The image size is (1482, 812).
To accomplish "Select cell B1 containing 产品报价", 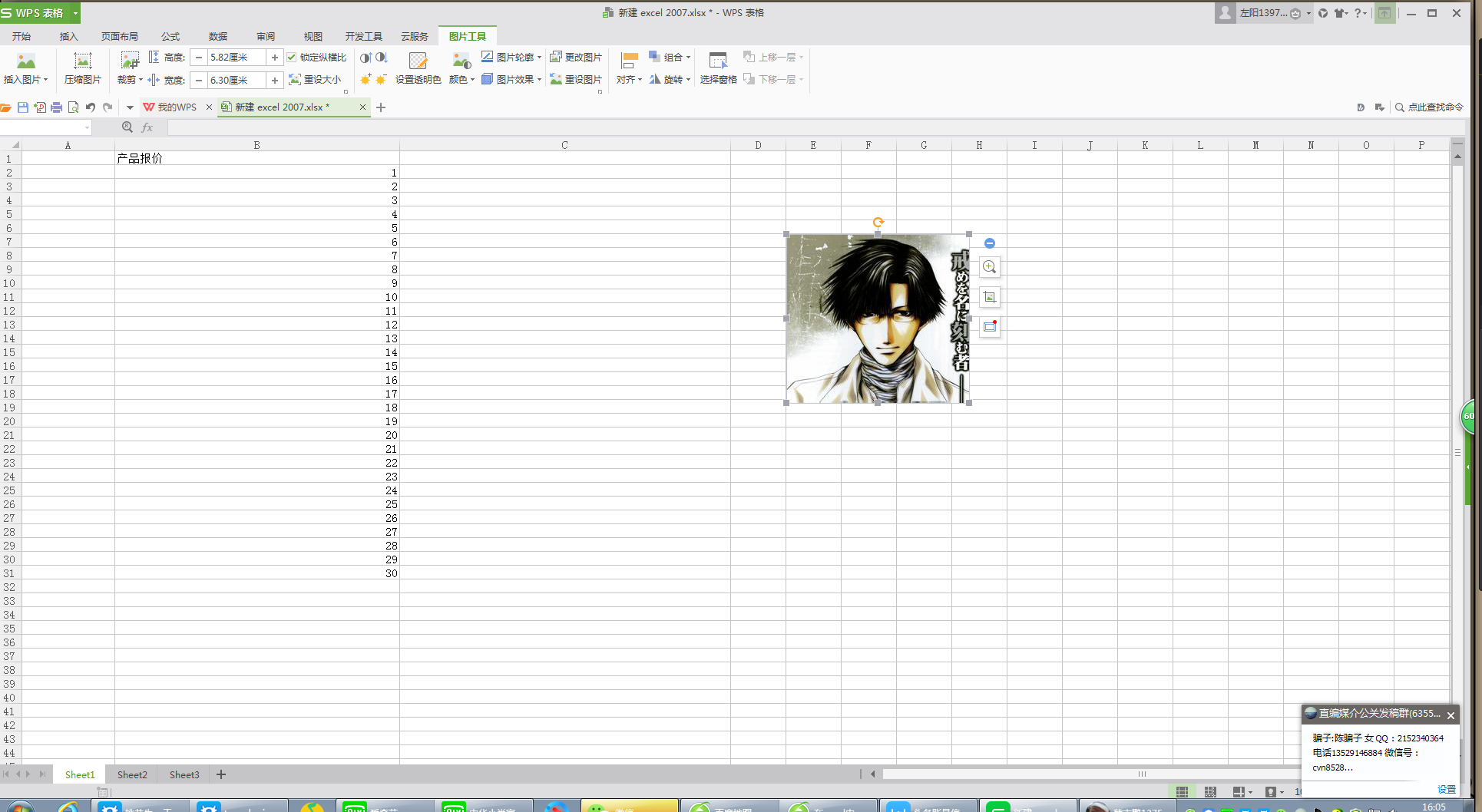I will 256,158.
